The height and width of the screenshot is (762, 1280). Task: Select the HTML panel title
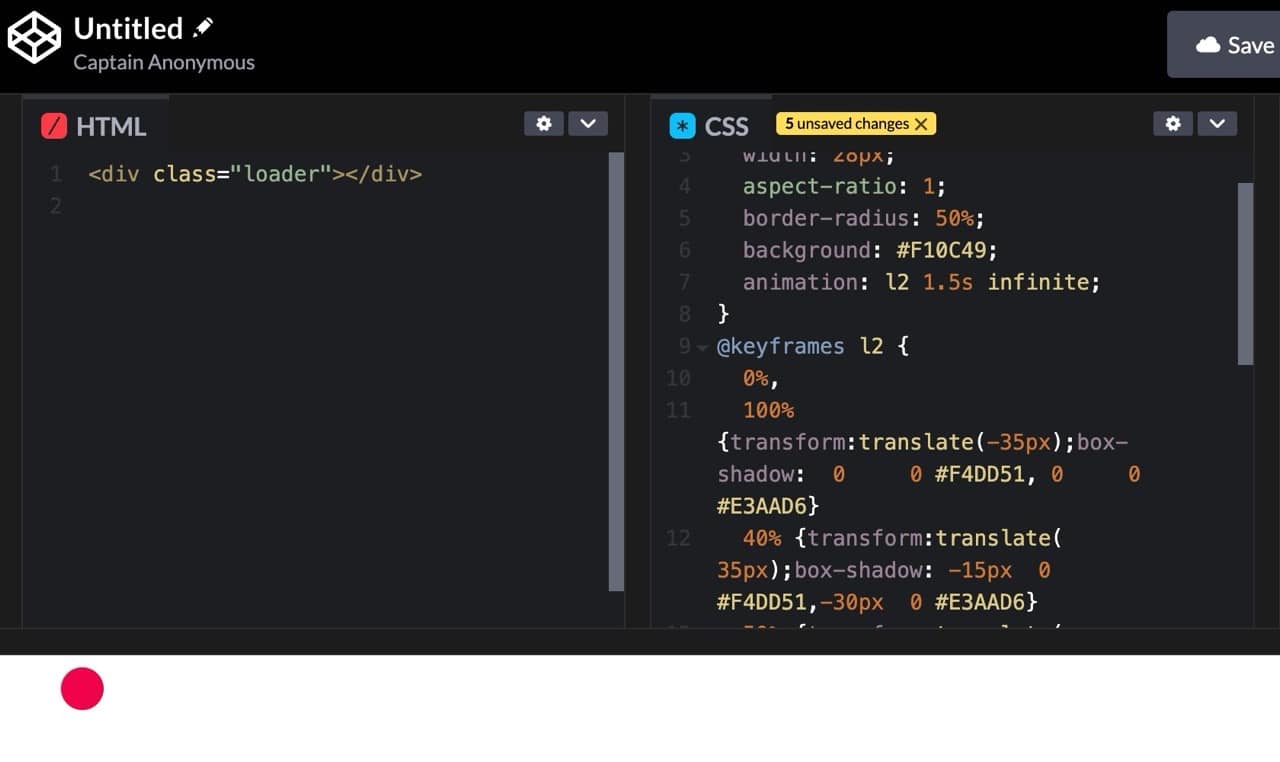tap(111, 127)
